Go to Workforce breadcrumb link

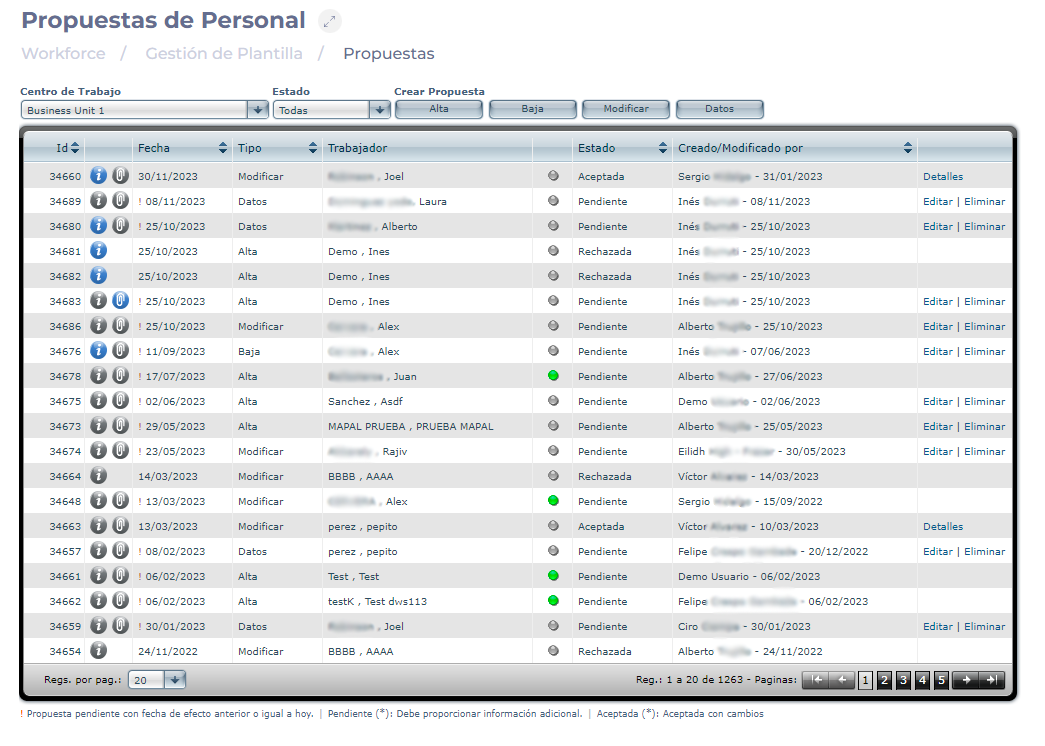62,54
